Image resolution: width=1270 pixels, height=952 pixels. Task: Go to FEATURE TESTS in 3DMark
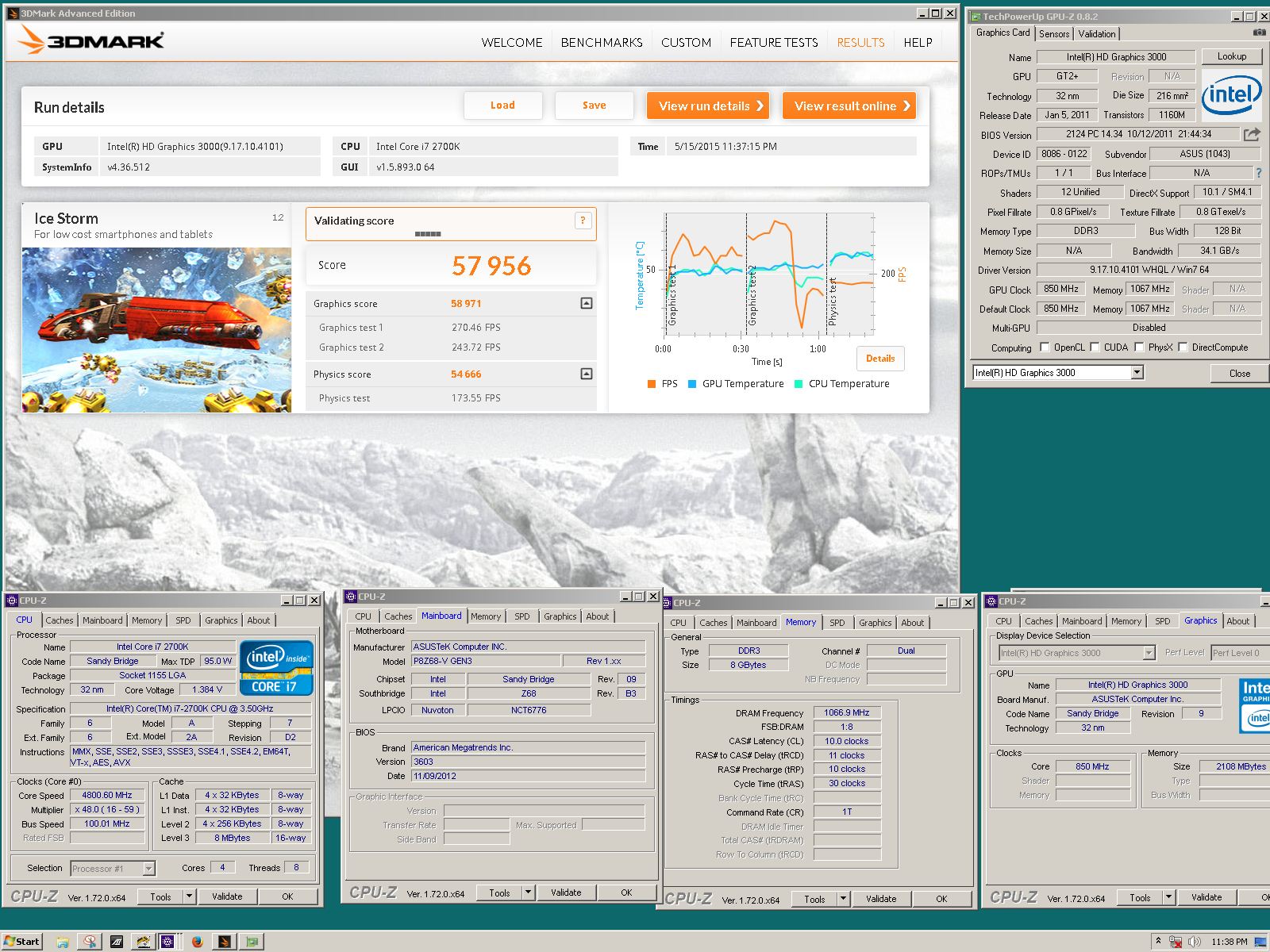[774, 43]
